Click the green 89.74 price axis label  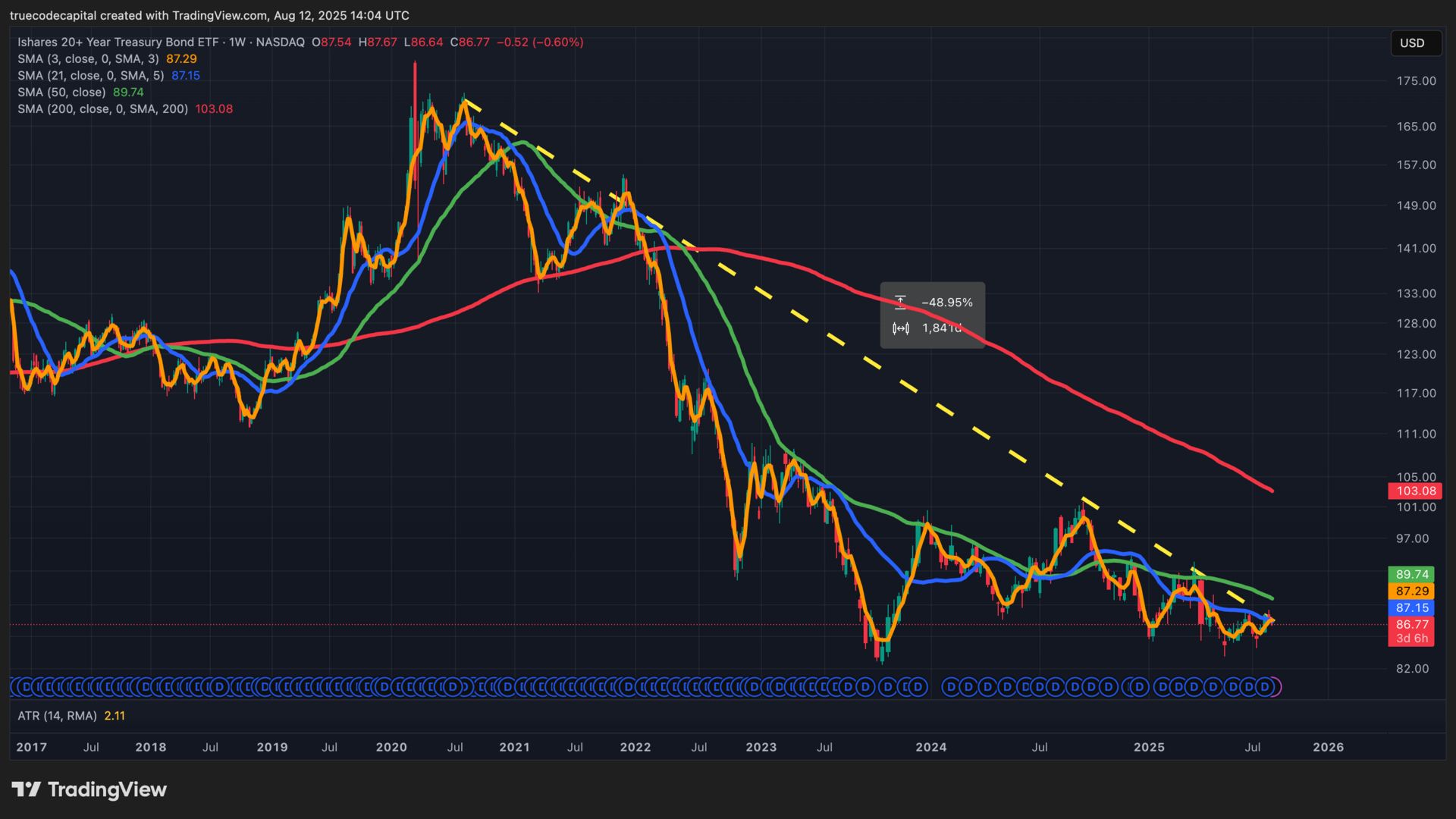1410,575
